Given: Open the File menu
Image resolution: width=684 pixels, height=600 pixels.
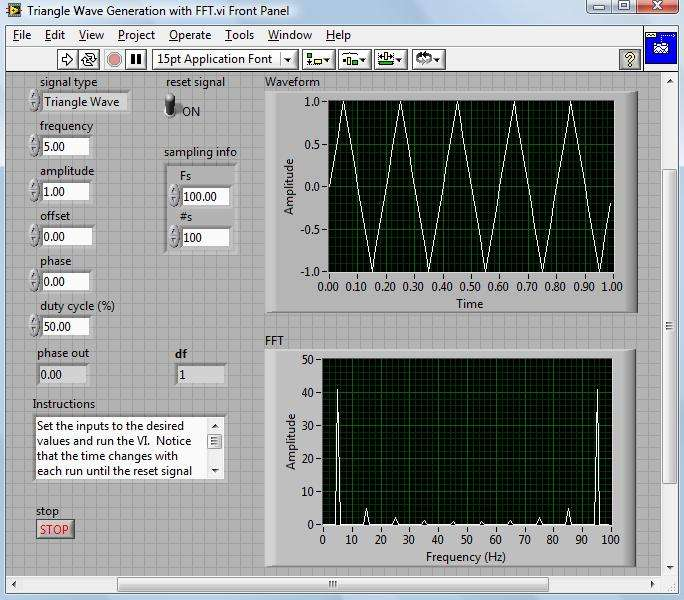Looking at the screenshot, I should coord(22,35).
